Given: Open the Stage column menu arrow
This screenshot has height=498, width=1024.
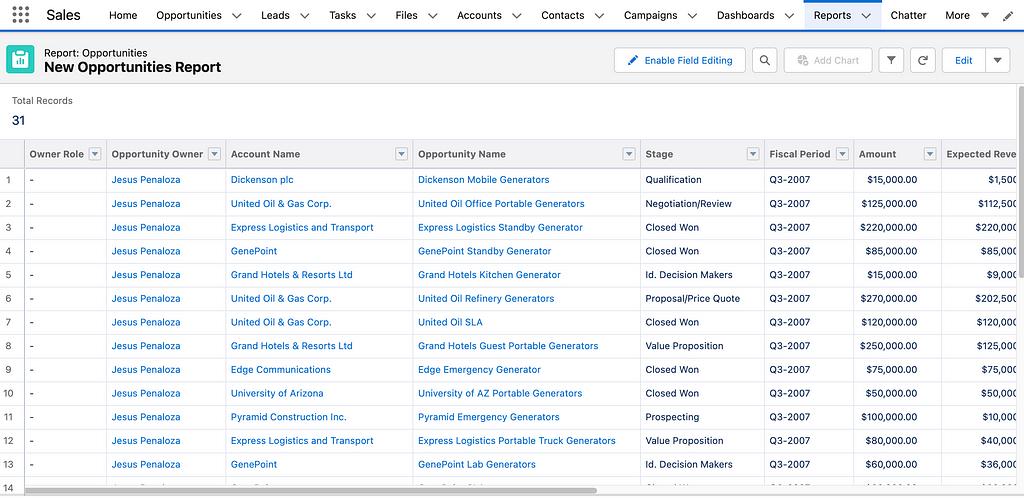Looking at the screenshot, I should click(753, 154).
